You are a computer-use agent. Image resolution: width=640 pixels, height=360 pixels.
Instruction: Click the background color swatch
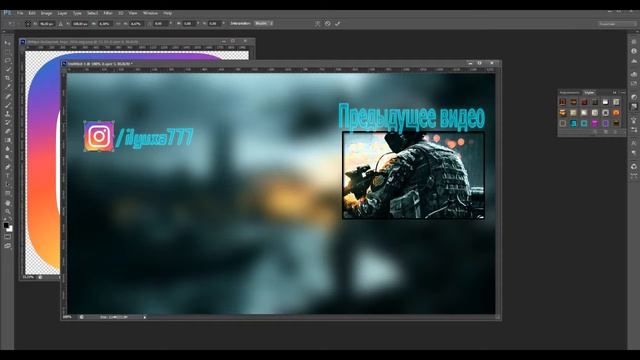pyautogui.click(x=9, y=229)
